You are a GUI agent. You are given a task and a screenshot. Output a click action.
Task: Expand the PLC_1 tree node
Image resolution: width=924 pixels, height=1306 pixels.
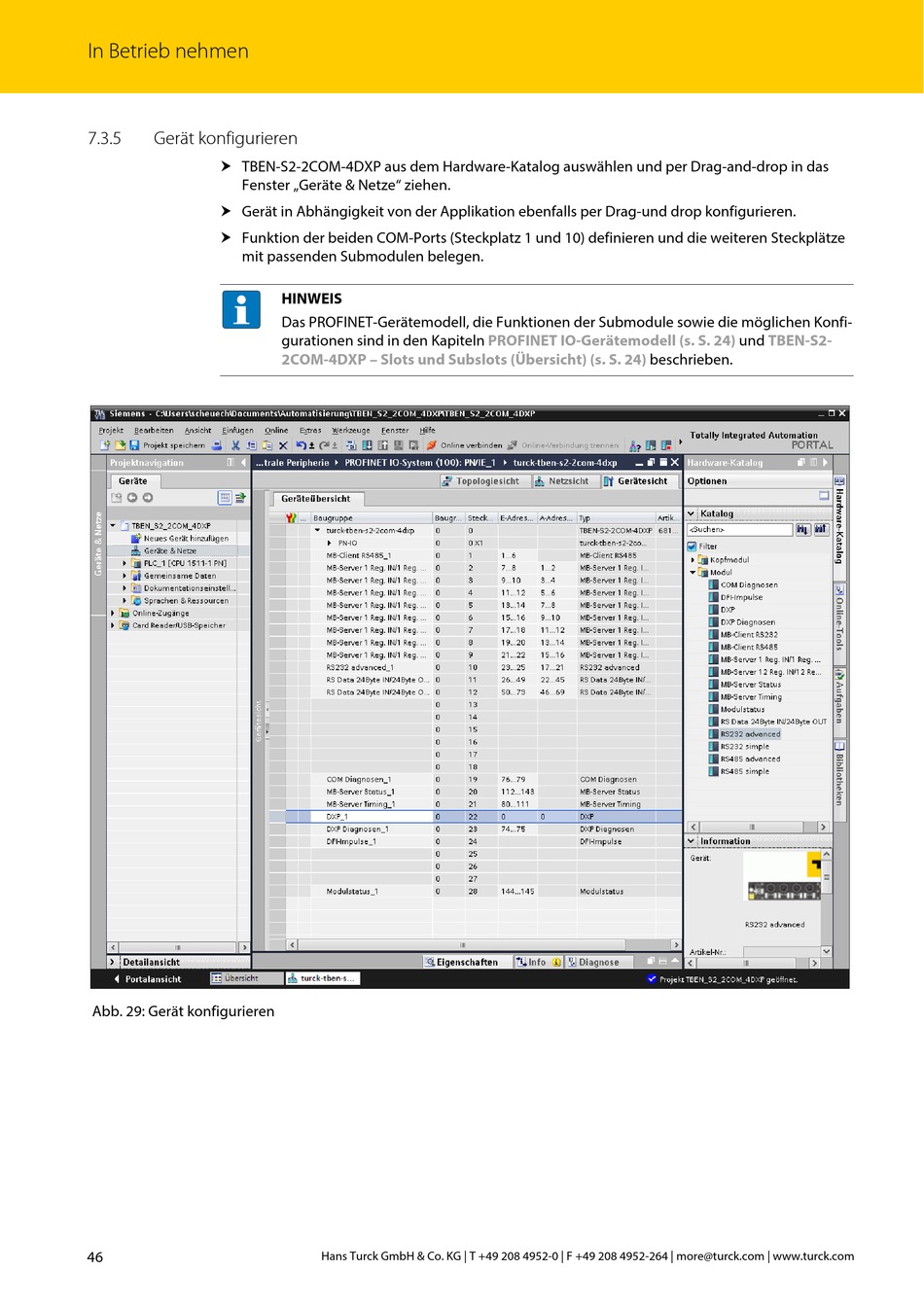[124, 563]
